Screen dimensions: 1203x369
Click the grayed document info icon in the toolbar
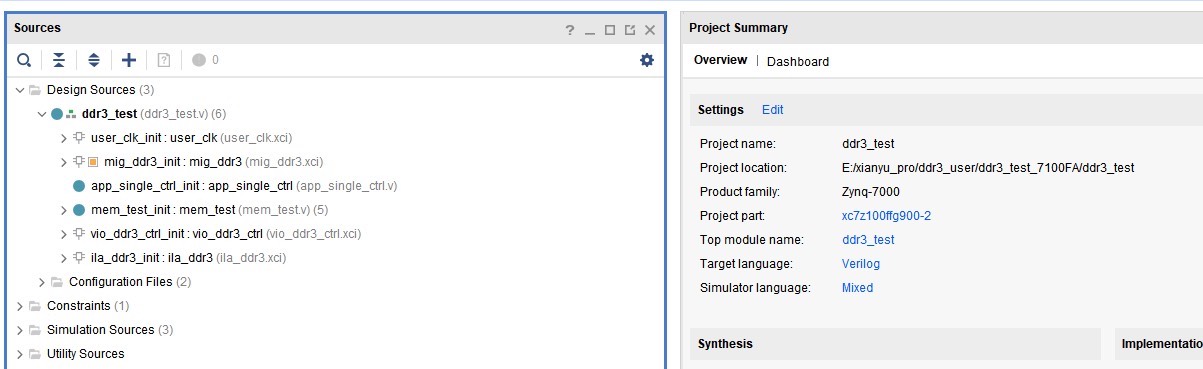[x=164, y=60]
